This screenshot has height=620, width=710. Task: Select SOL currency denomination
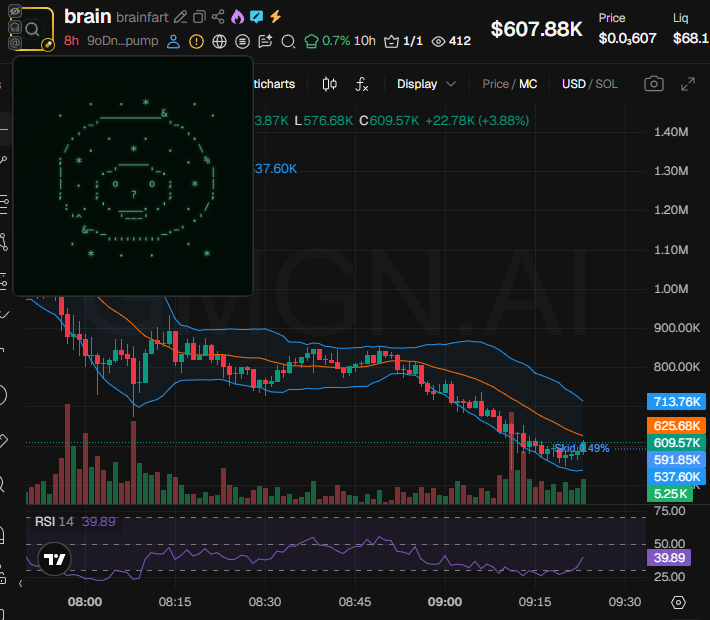click(x=606, y=84)
